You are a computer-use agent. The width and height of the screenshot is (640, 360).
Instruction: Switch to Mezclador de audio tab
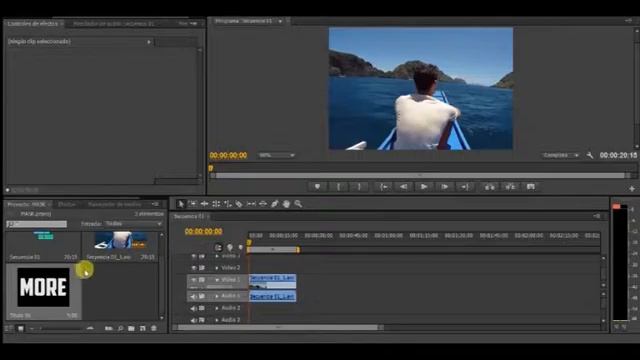[113, 24]
